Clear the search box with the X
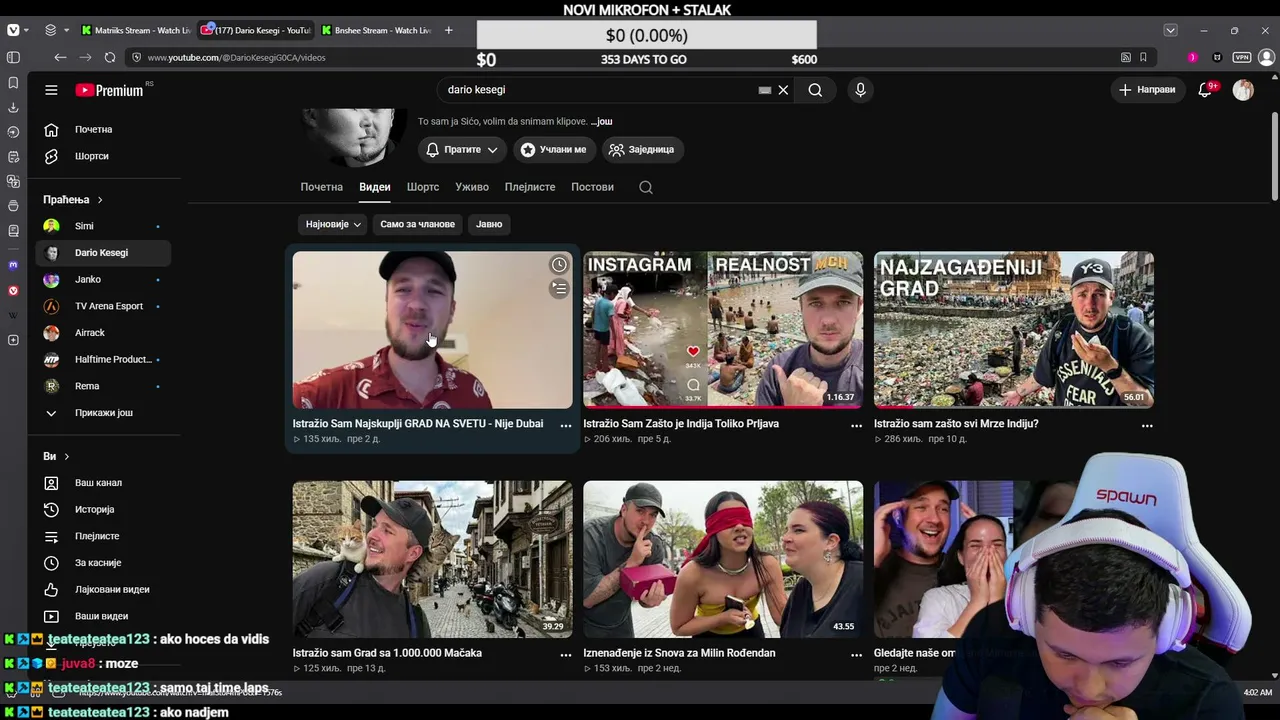The height and width of the screenshot is (720, 1280). pyautogui.click(x=783, y=90)
